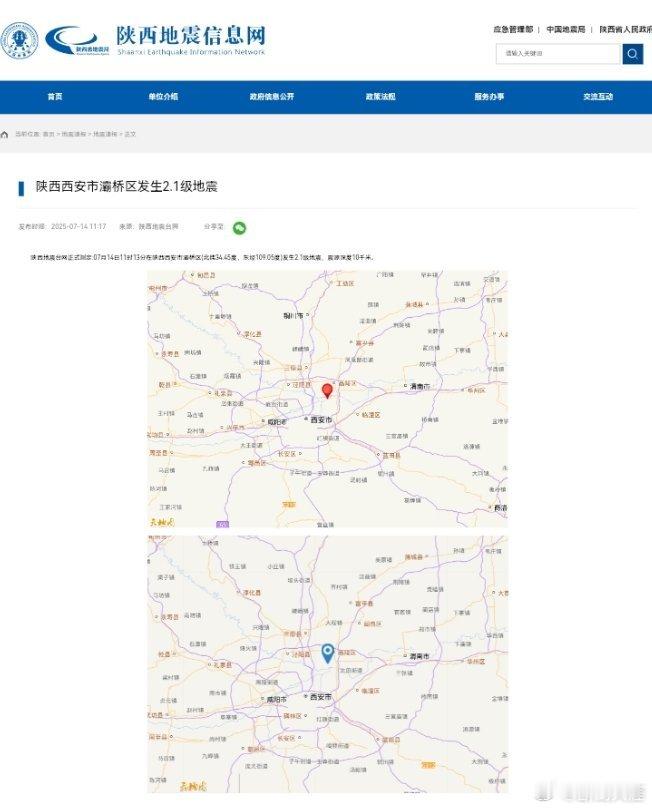Focus the keyword search input field
652x809 pixels.
point(558,54)
